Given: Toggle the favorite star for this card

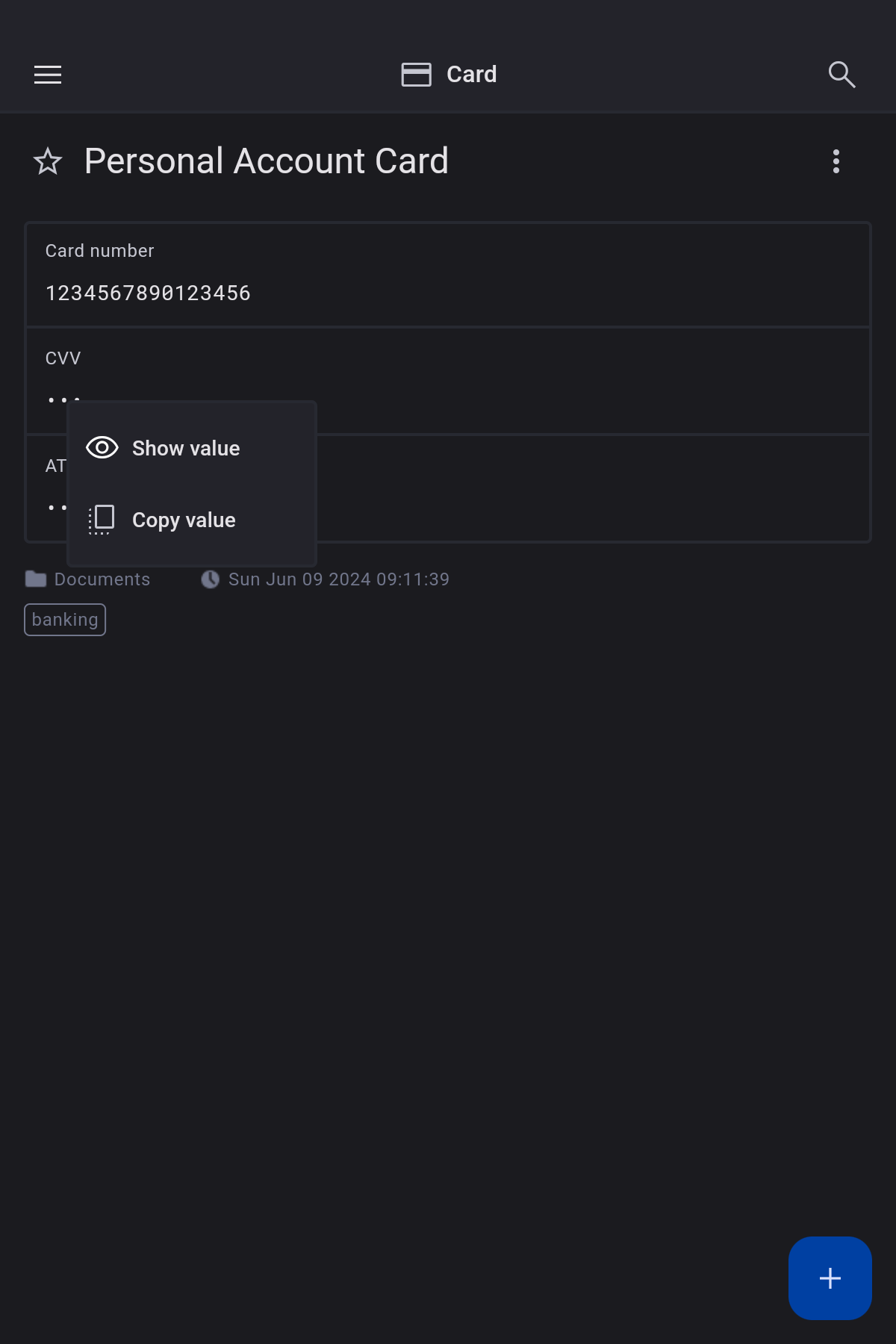Looking at the screenshot, I should [48, 161].
